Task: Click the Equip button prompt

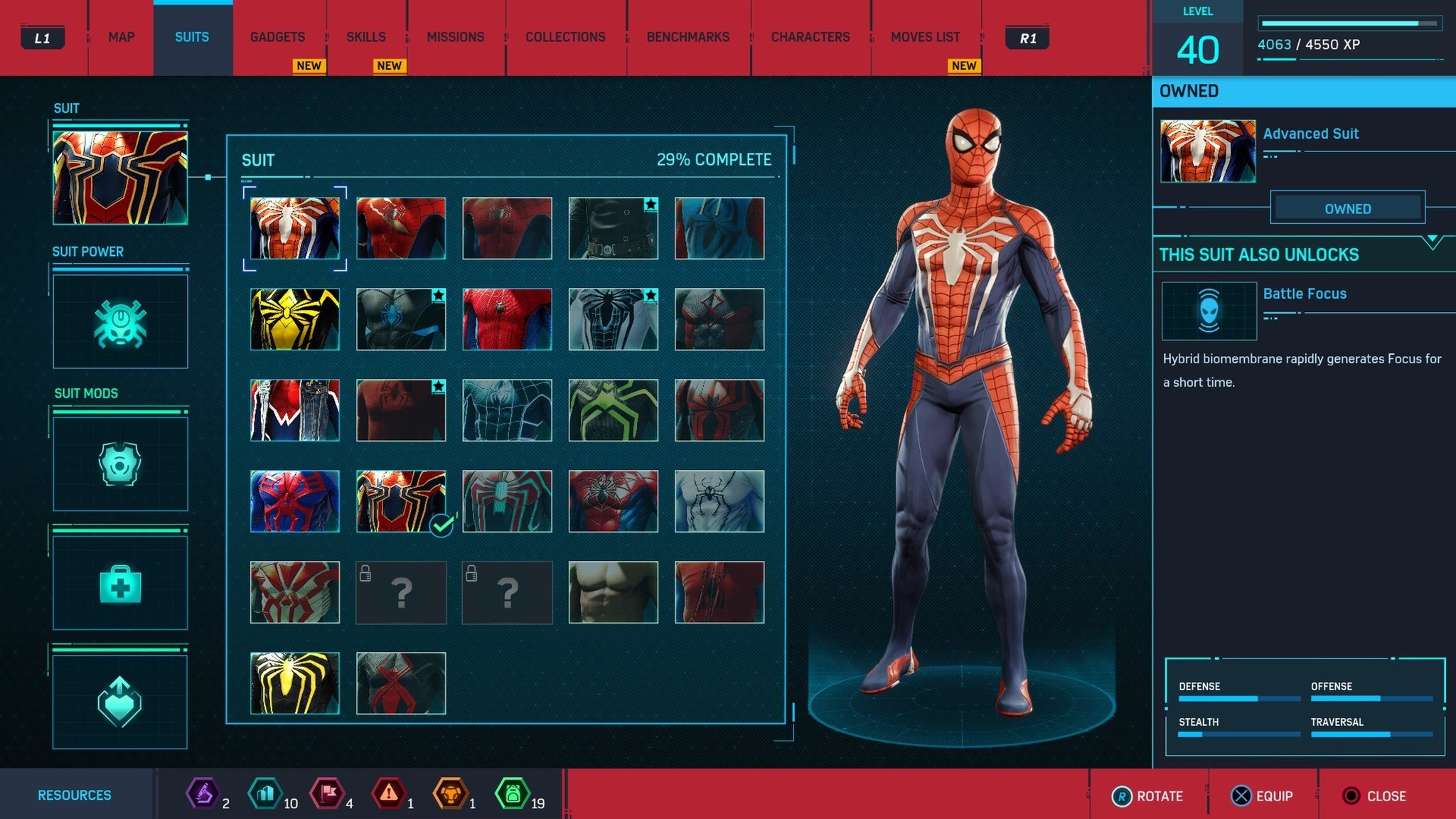Action: click(x=1262, y=796)
